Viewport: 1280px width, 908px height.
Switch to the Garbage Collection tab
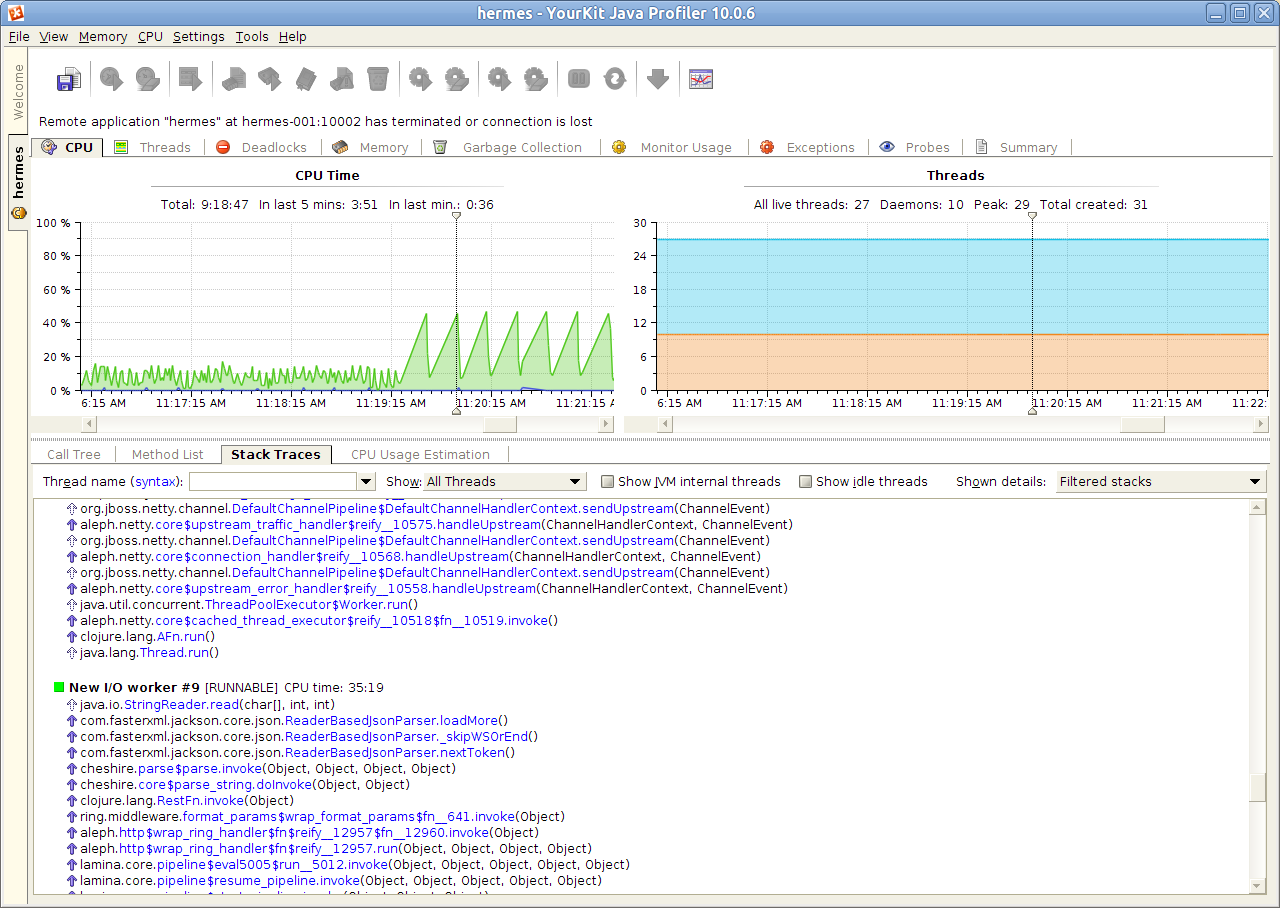point(521,148)
